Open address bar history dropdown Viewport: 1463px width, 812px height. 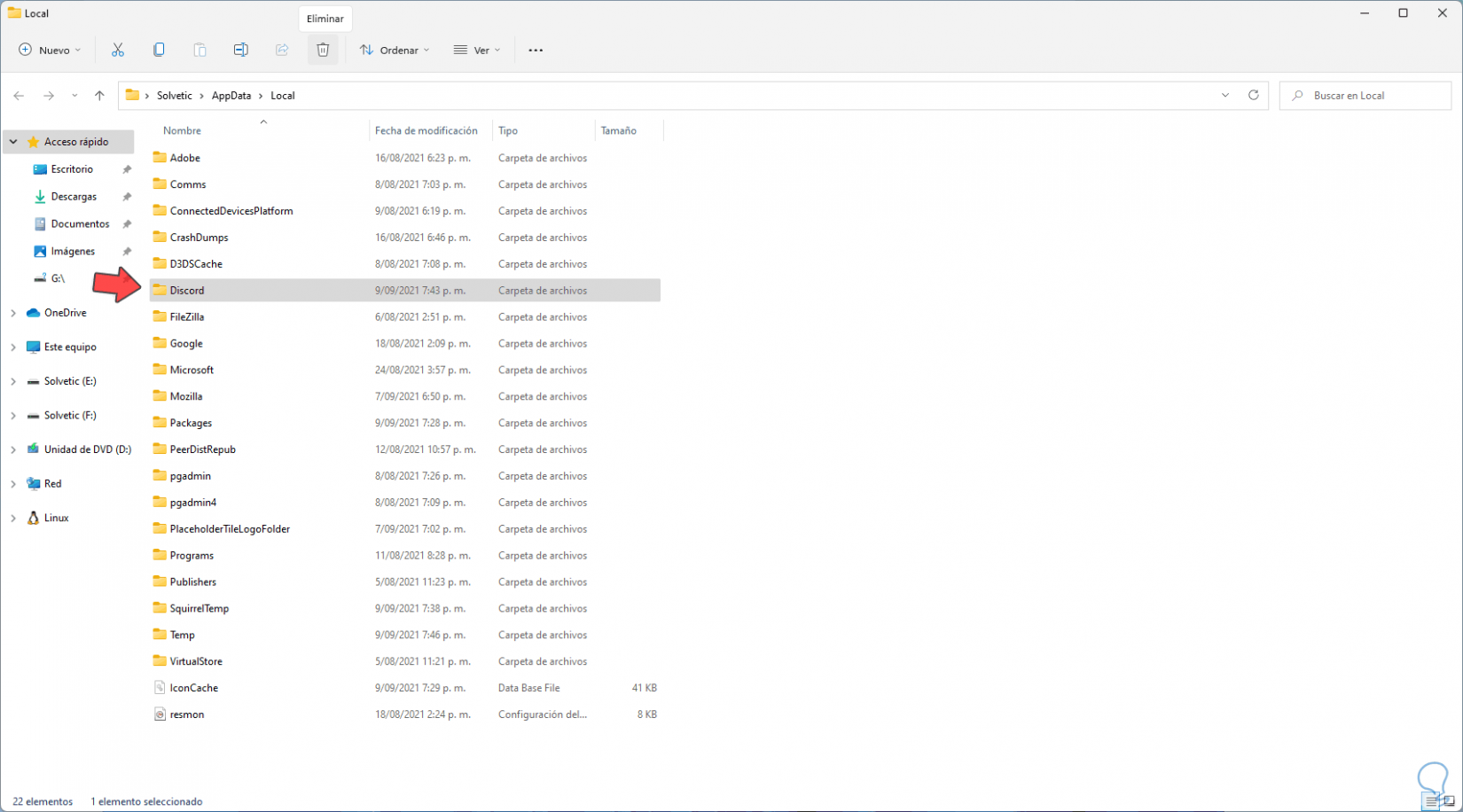[1225, 96]
